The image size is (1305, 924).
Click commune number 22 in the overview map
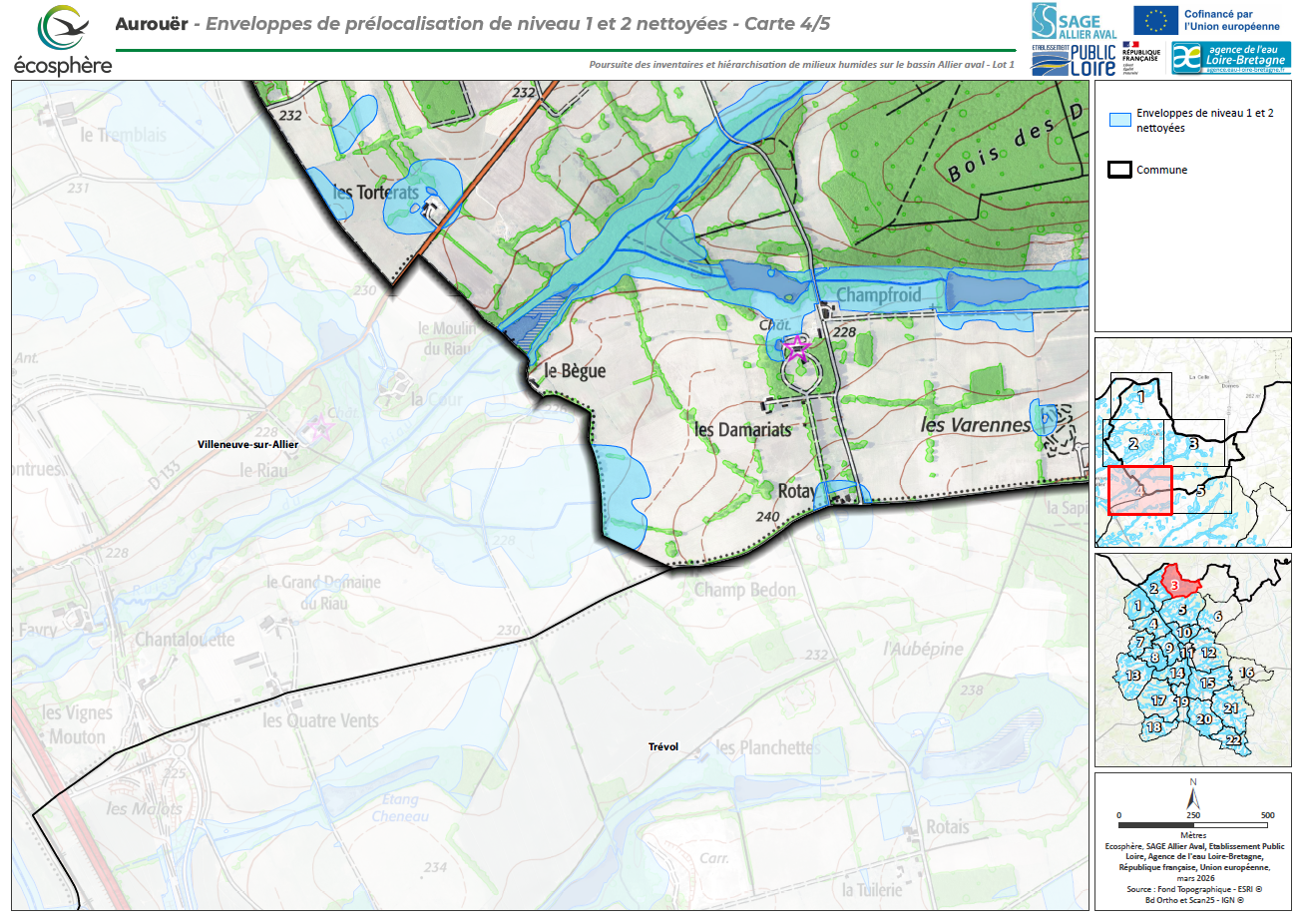(x=1233, y=739)
